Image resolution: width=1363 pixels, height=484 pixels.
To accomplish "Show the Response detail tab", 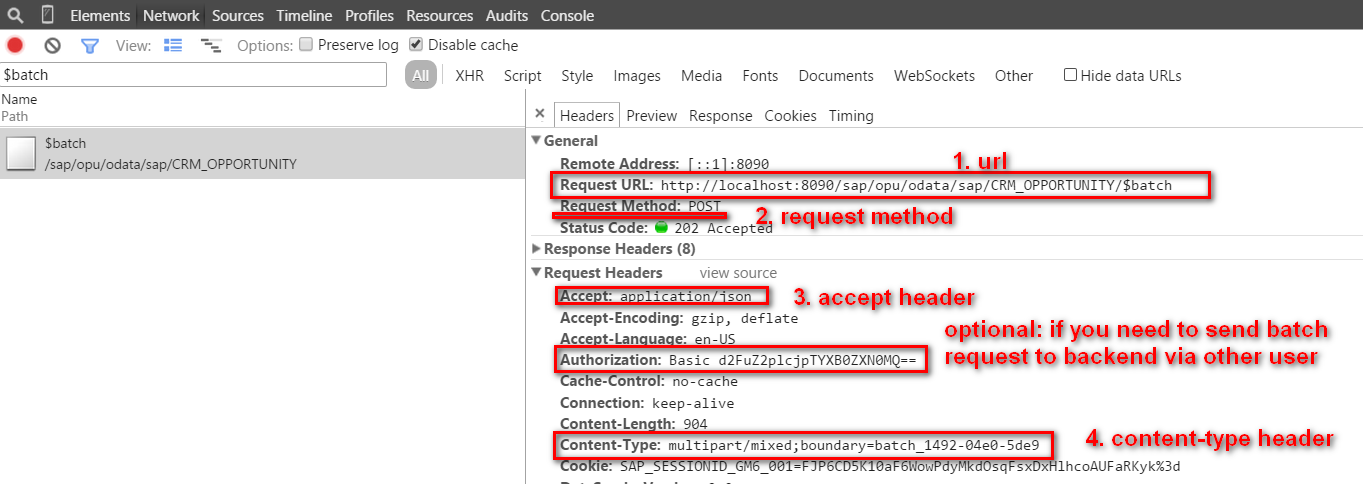I will click(x=720, y=116).
